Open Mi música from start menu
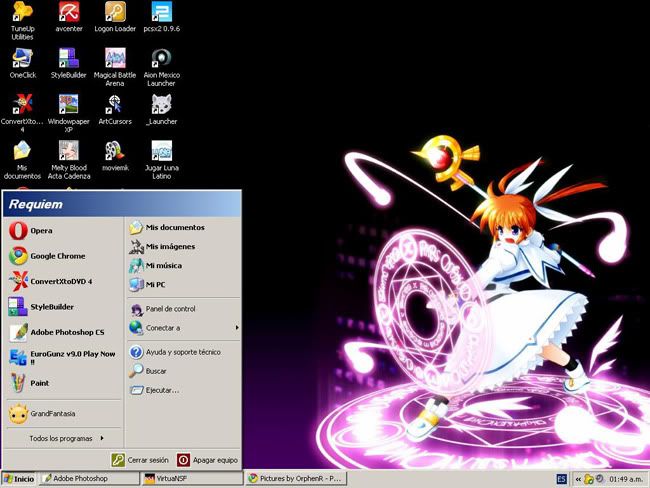This screenshot has width=650, height=488. 184,265
